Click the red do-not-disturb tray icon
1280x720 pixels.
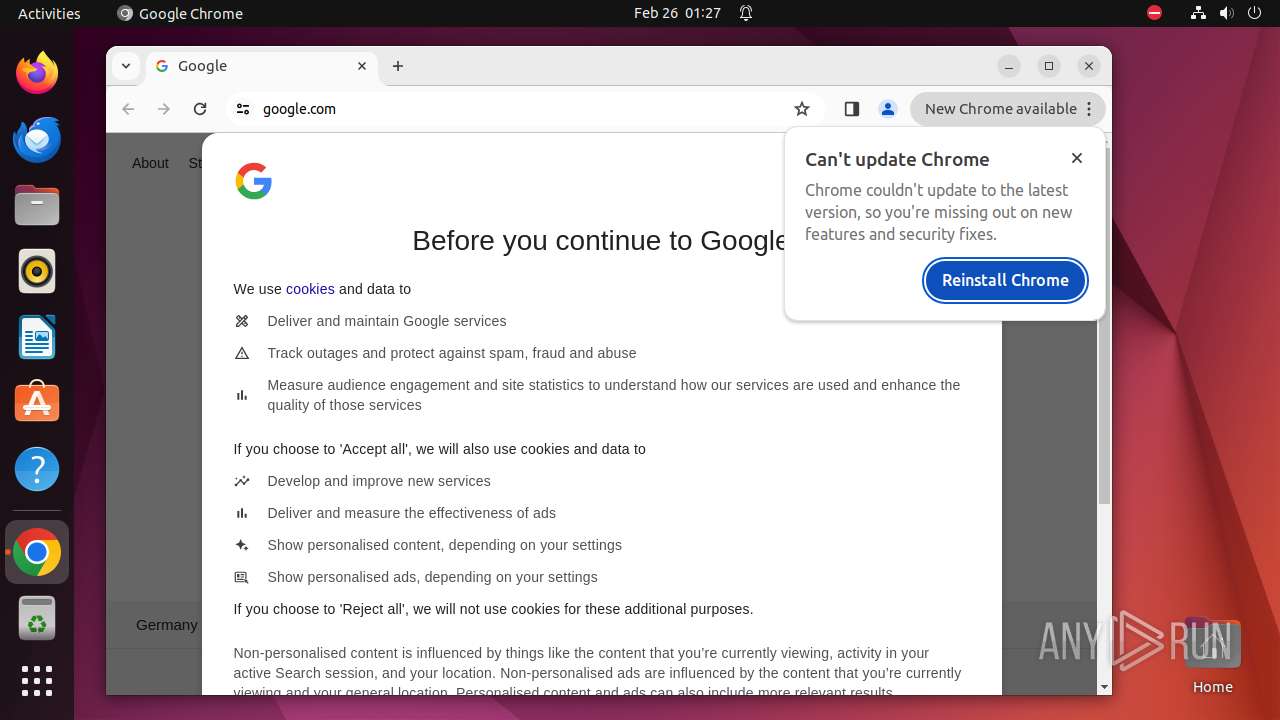(1154, 13)
